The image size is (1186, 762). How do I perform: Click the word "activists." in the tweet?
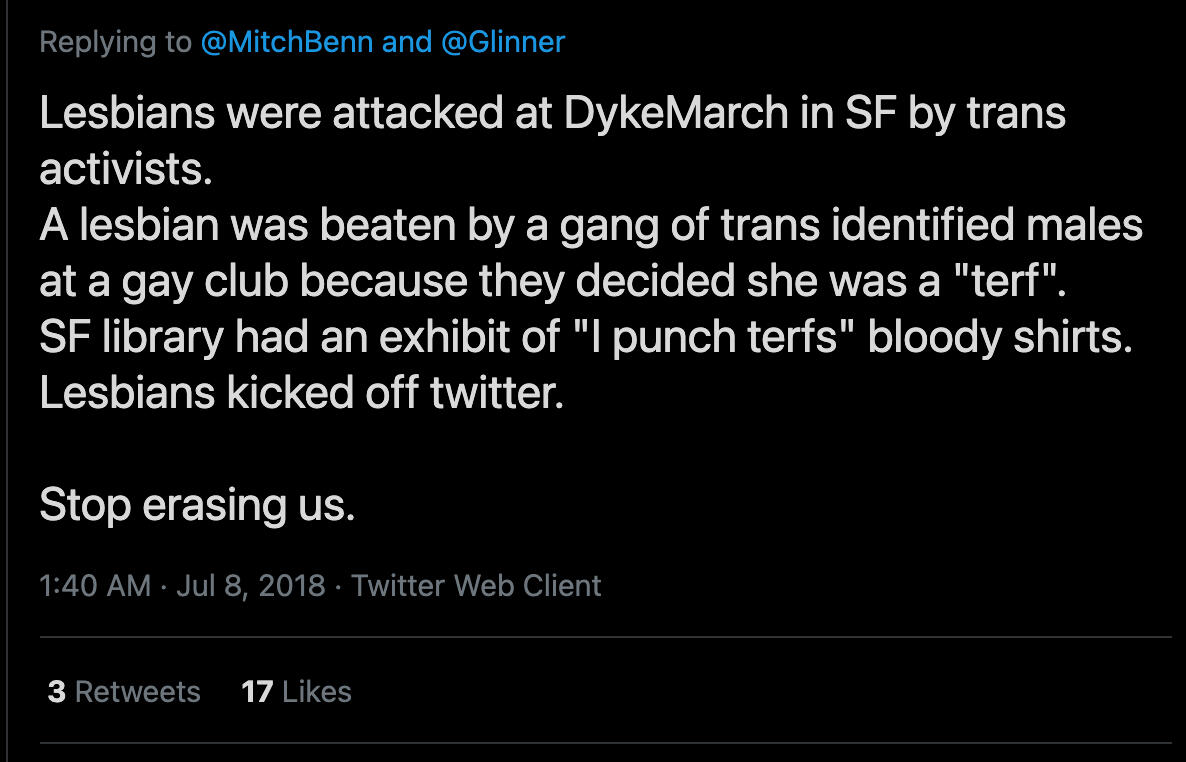(x=126, y=170)
